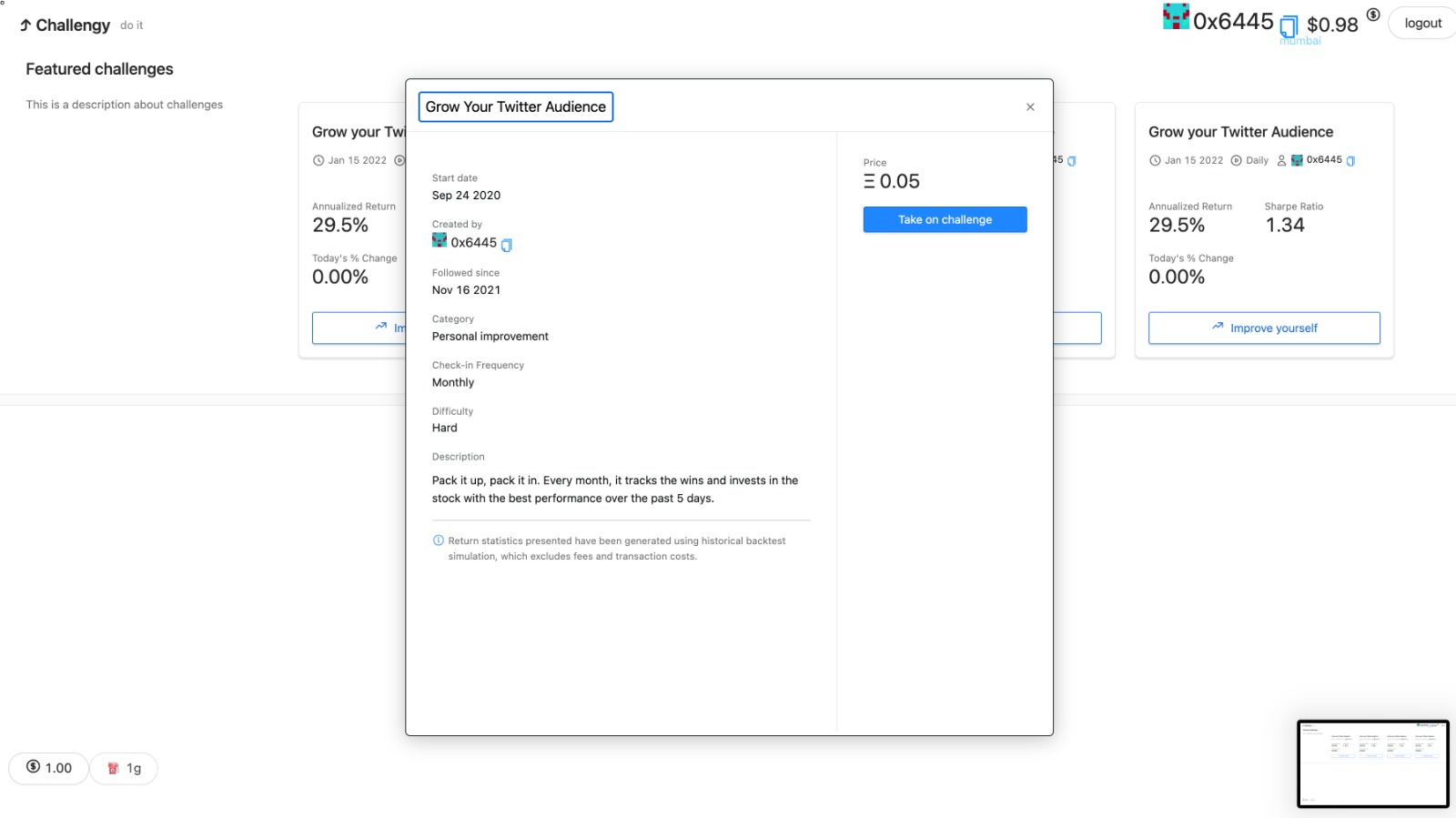Click the Challengy logo
1456x818 pixels.
(65, 25)
